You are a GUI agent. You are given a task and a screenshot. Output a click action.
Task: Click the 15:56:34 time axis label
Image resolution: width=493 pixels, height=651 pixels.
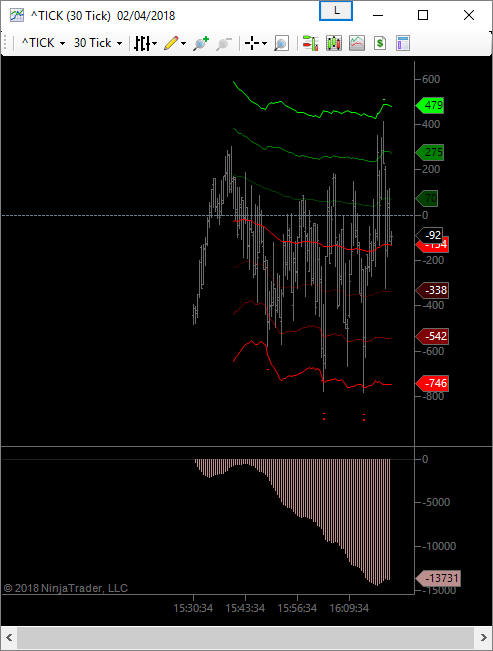(x=297, y=608)
